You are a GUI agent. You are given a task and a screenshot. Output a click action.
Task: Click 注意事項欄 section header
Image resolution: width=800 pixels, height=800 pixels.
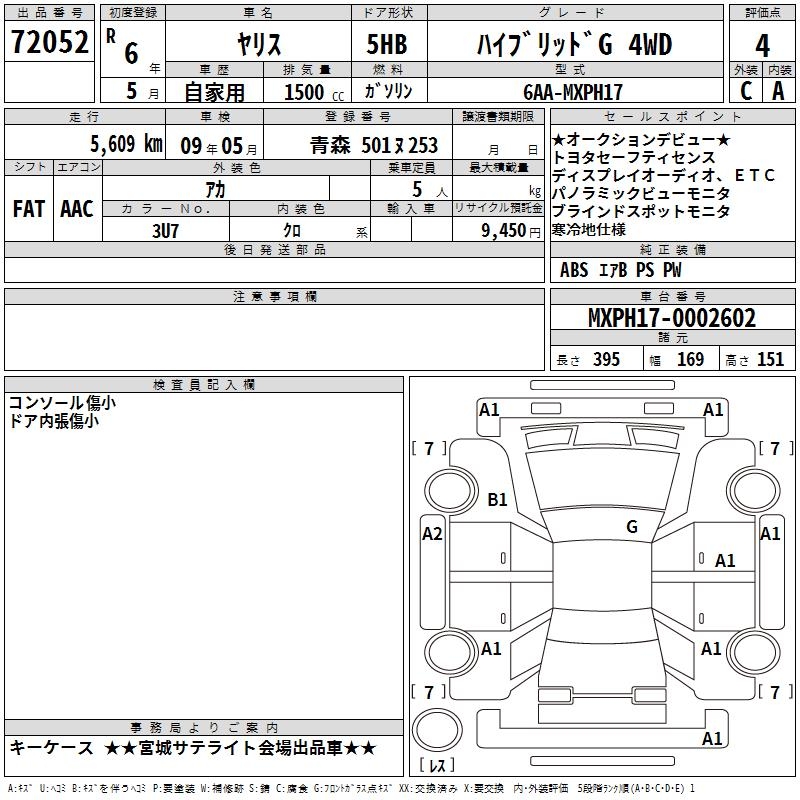click(x=274, y=296)
